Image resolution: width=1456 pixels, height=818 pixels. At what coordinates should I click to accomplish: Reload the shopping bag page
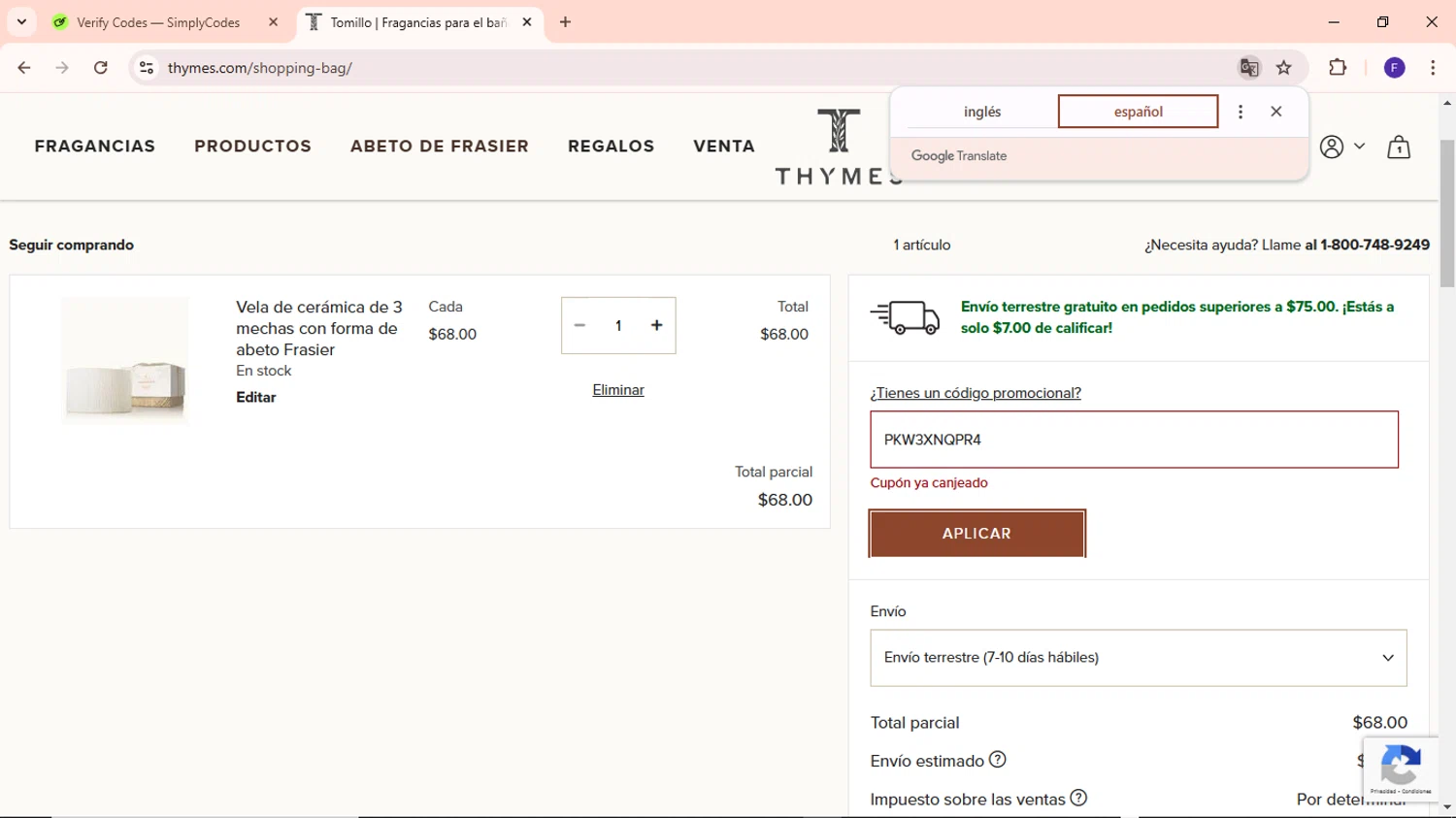tap(101, 68)
